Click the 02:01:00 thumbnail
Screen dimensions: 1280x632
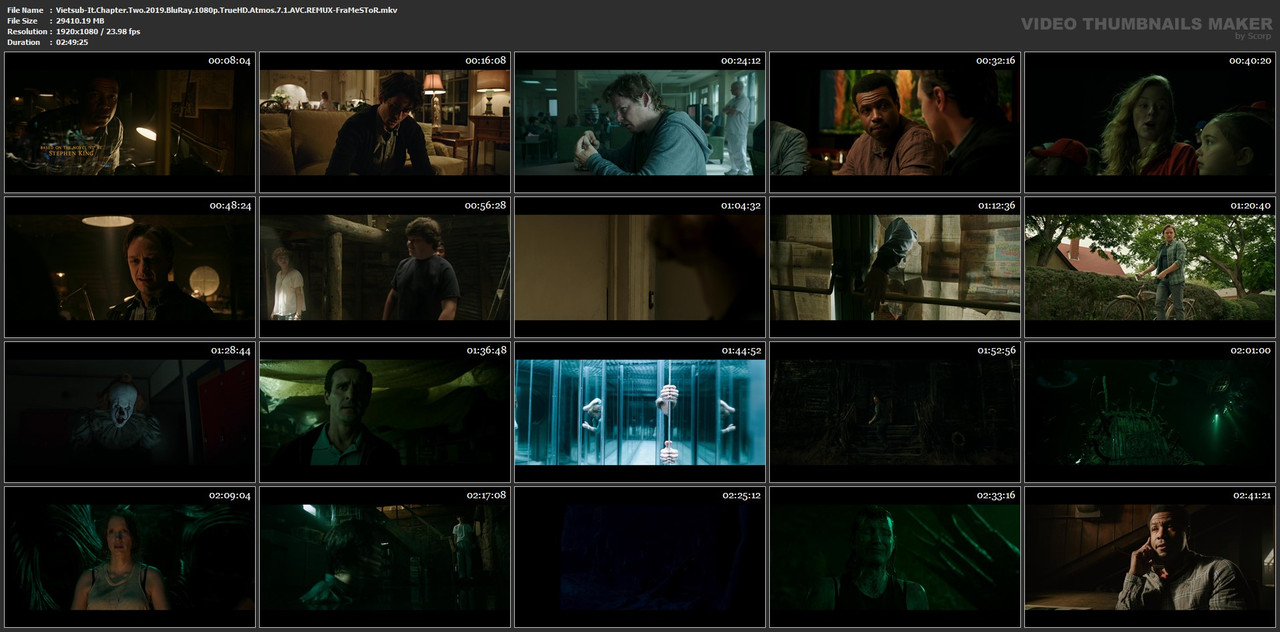pyautogui.click(x=1150, y=412)
